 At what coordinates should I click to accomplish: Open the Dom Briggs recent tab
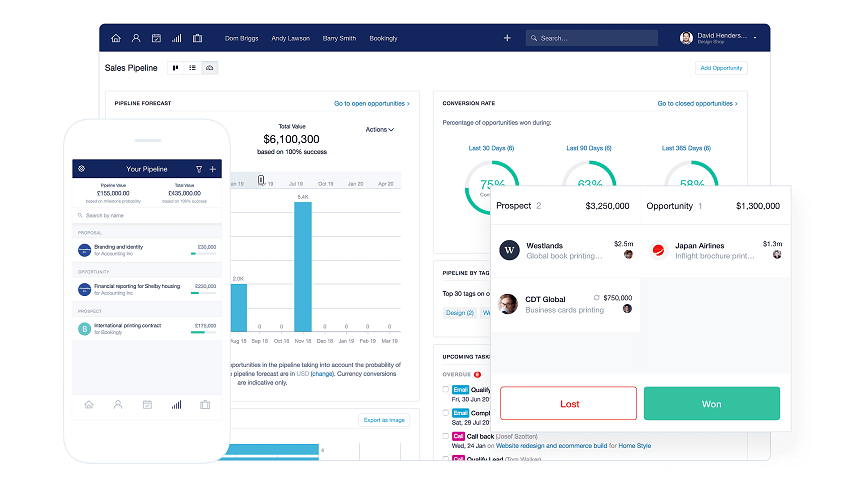pyautogui.click(x=241, y=38)
